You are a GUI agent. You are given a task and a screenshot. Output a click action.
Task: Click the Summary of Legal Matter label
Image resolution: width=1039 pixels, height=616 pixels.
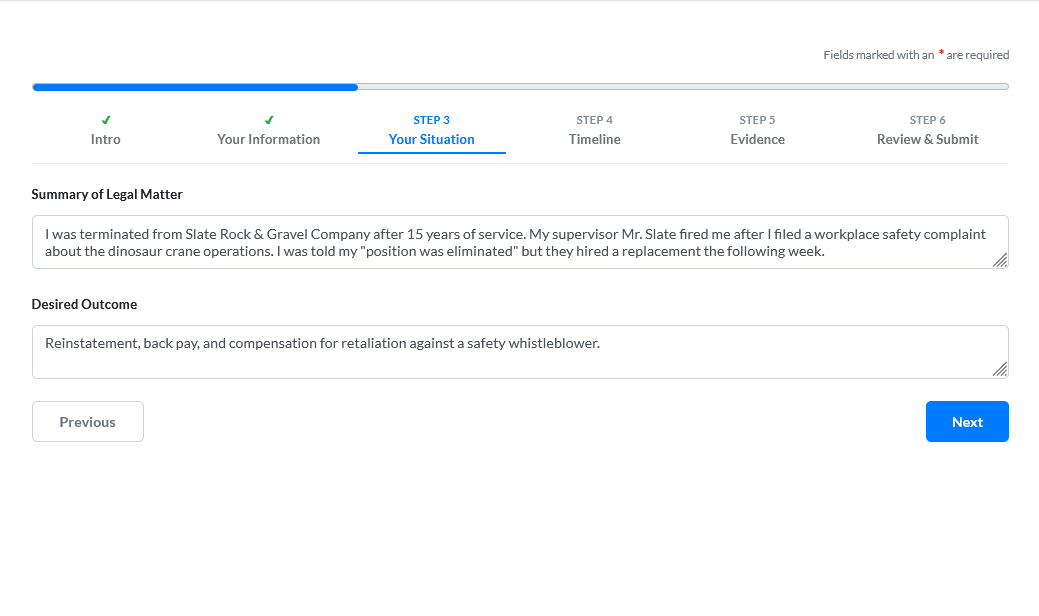click(x=107, y=194)
